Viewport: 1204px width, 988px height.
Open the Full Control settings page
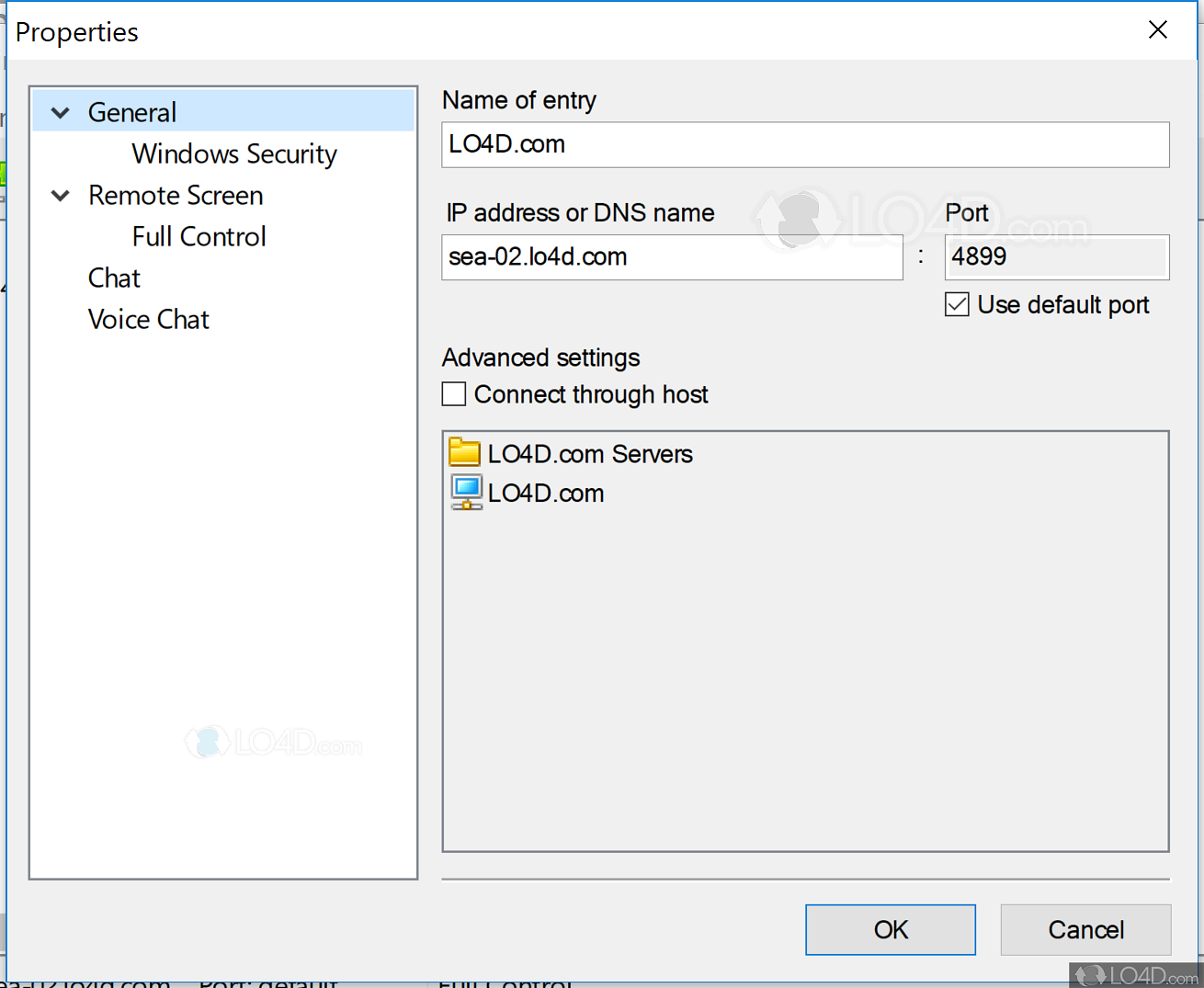199,236
